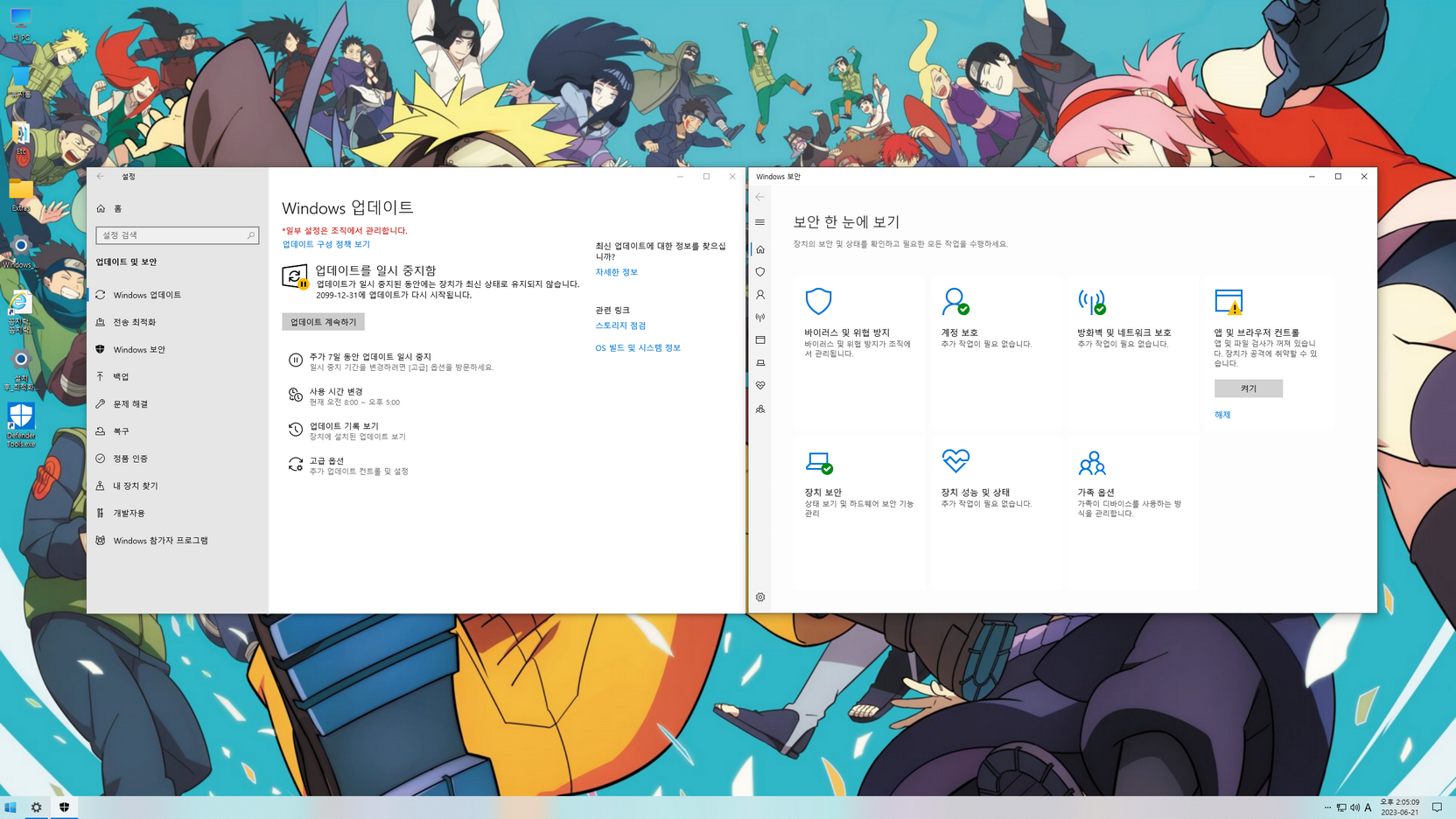1456x819 pixels.
Task: Select 전송 최적화 in sidebar
Action: click(178, 322)
